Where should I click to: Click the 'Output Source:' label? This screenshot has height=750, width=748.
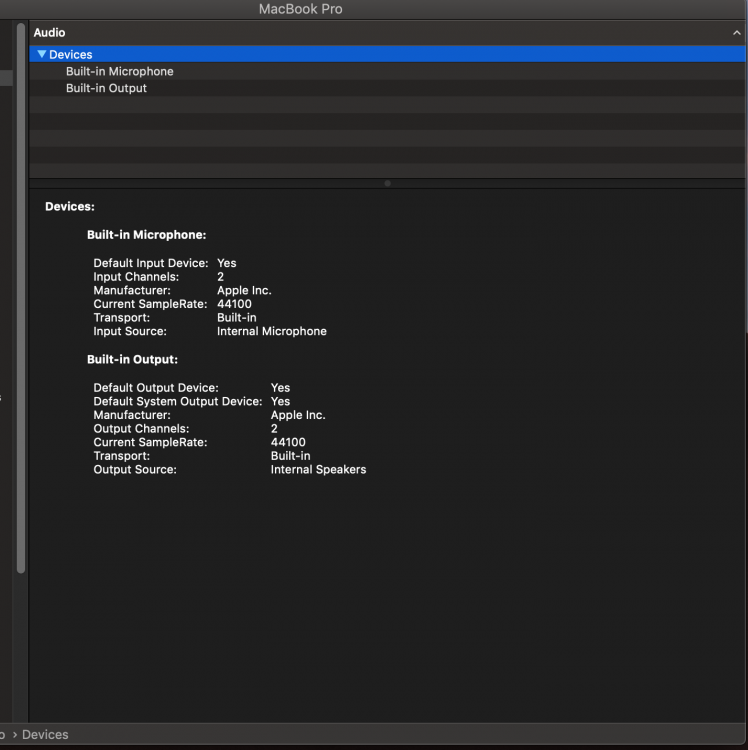pos(135,469)
